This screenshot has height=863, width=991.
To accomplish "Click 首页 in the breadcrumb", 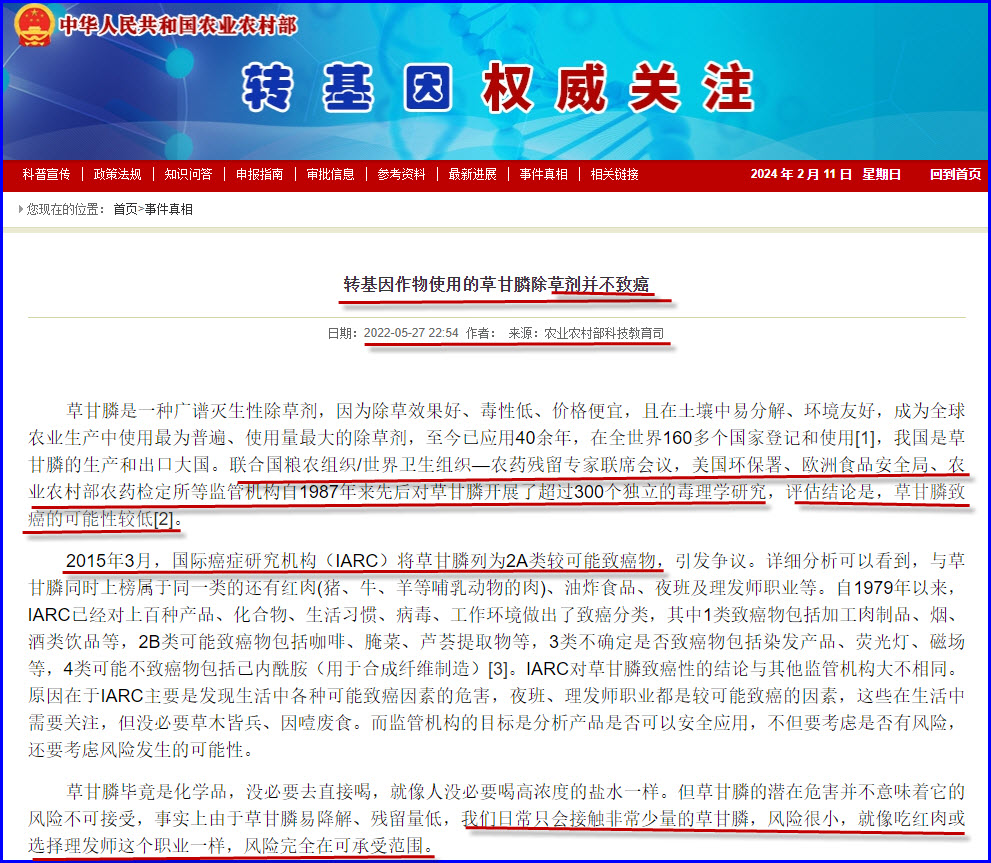I will (125, 209).
